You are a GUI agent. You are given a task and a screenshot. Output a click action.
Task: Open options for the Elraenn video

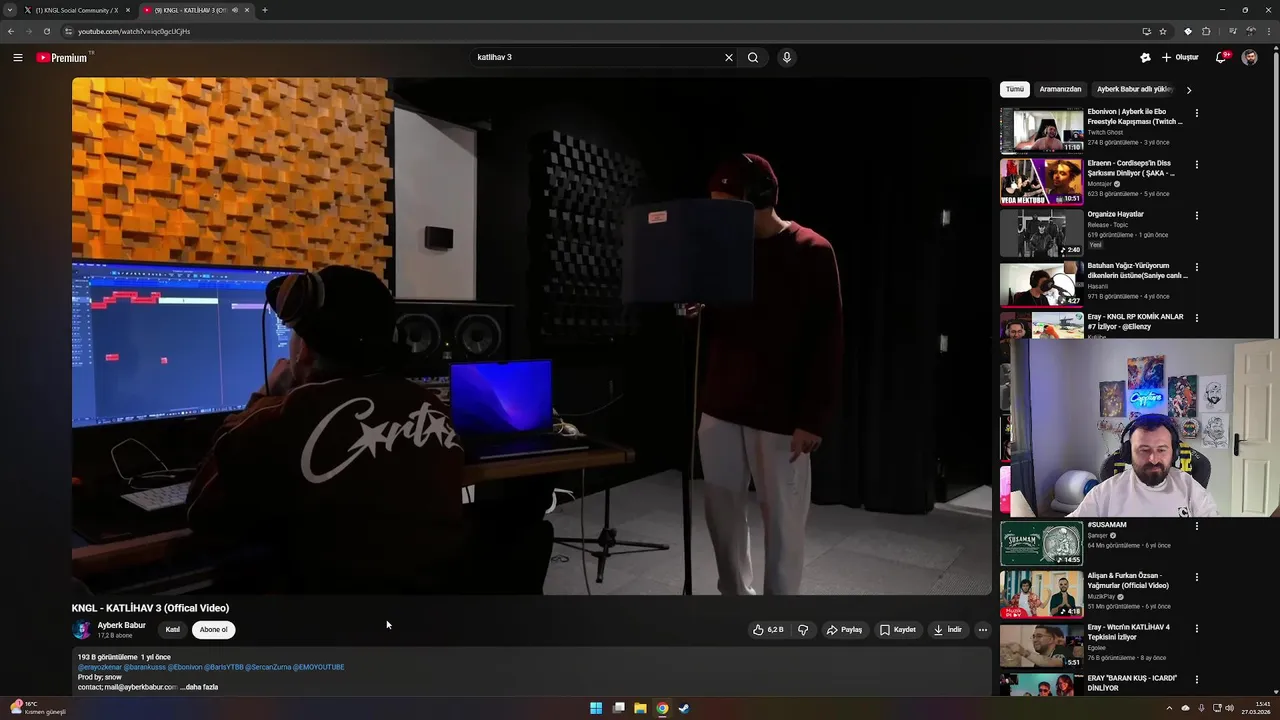tap(1197, 164)
